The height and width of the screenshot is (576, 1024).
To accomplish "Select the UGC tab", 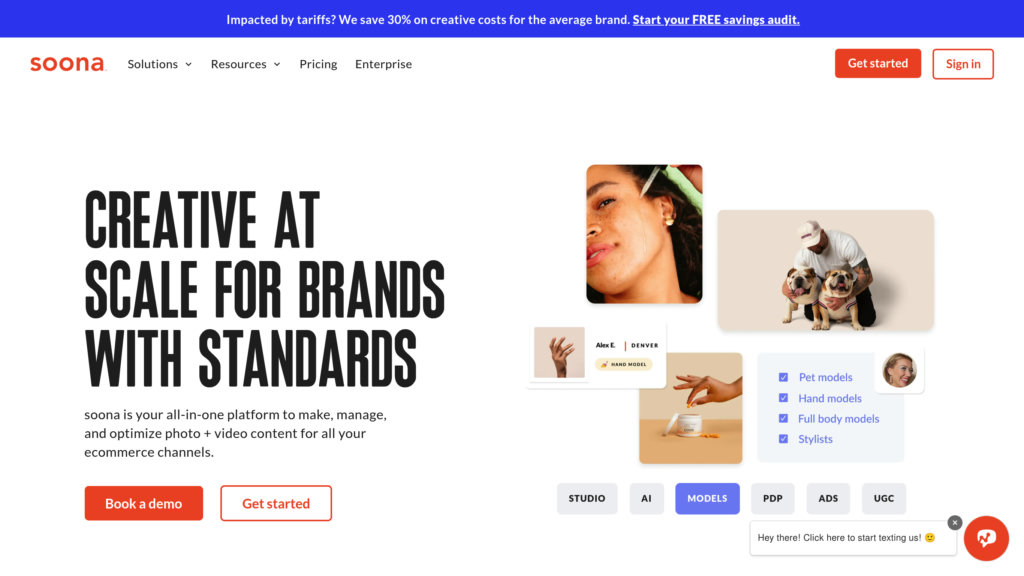I will [x=884, y=498].
